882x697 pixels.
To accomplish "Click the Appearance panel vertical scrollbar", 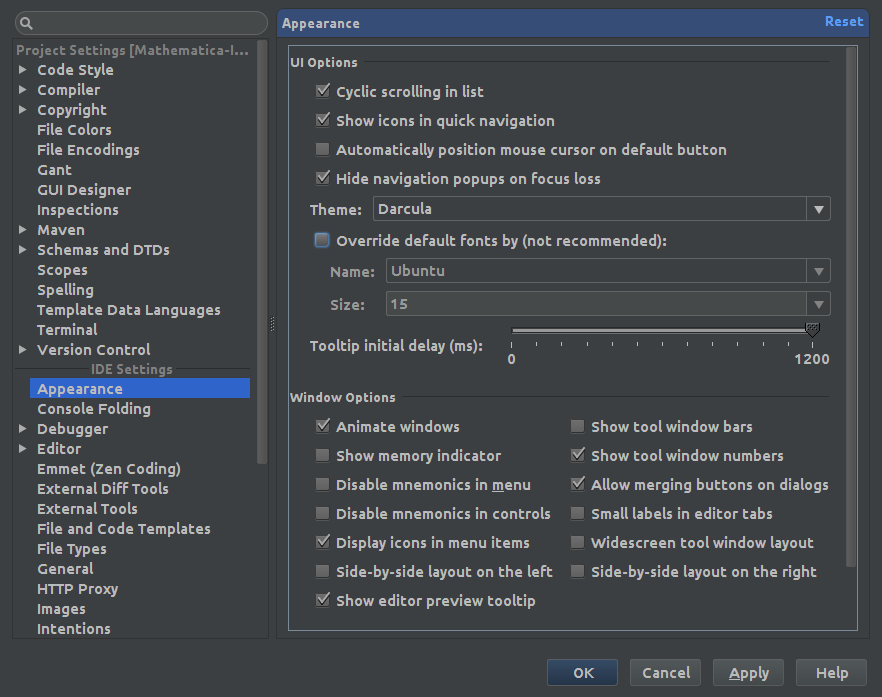I will click(x=851, y=307).
